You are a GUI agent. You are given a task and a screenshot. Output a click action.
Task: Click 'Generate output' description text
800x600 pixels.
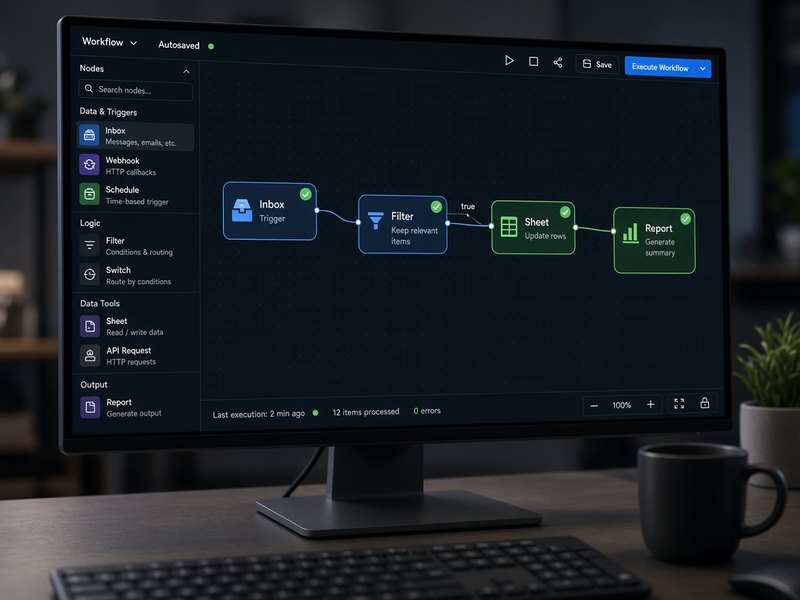point(134,413)
